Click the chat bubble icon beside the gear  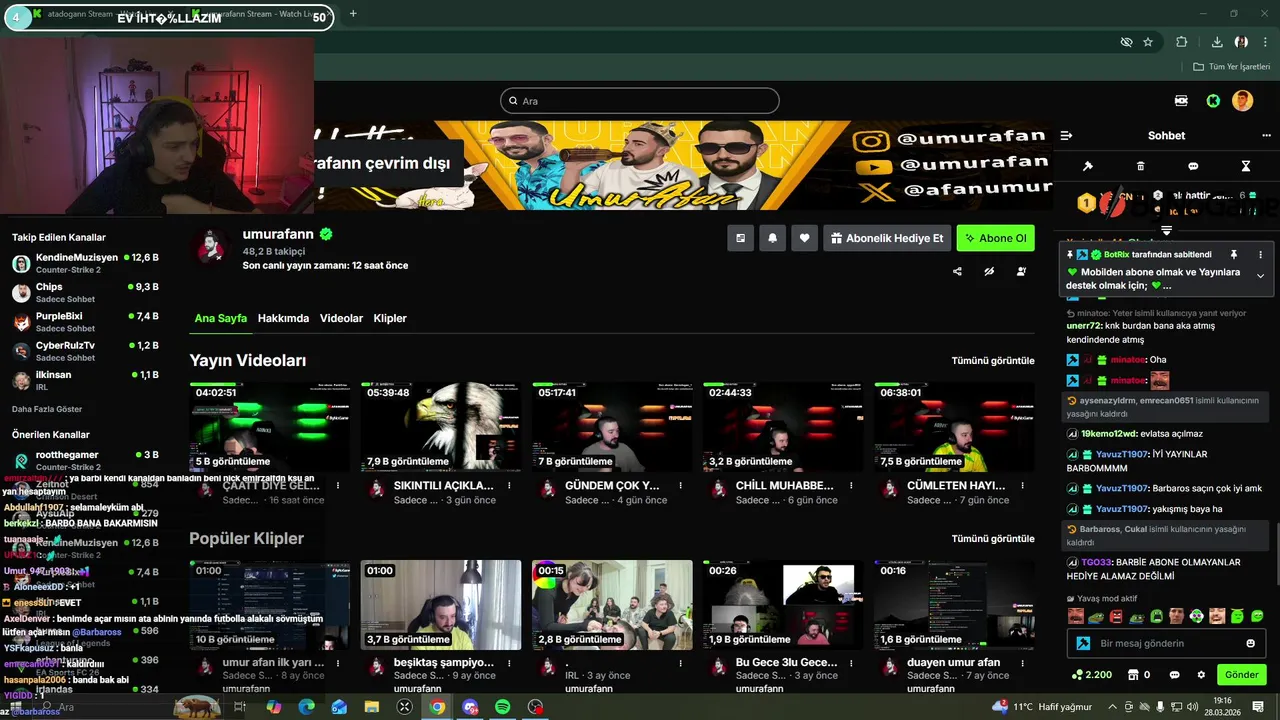[x=1174, y=675]
